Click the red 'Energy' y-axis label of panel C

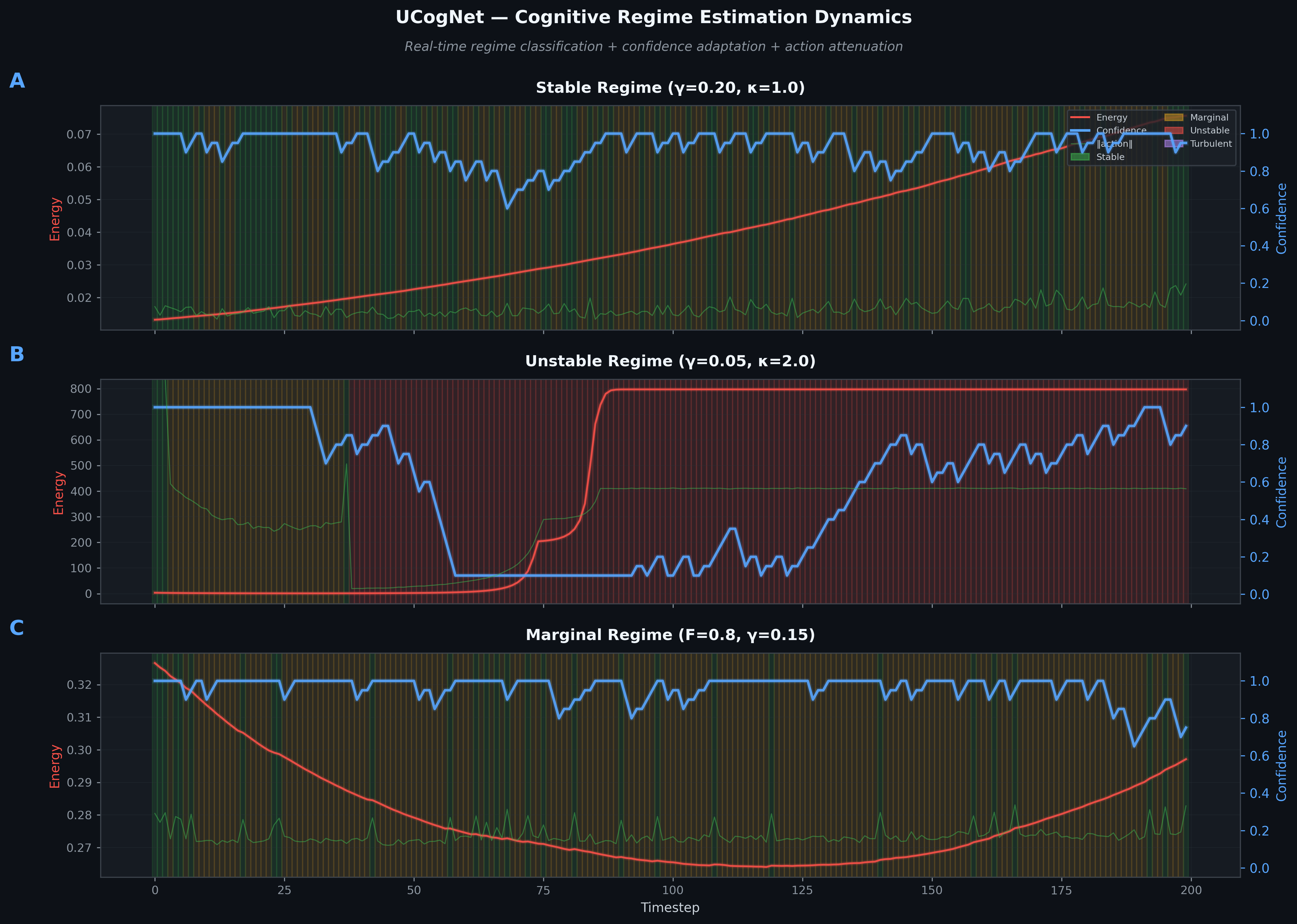coord(55,766)
